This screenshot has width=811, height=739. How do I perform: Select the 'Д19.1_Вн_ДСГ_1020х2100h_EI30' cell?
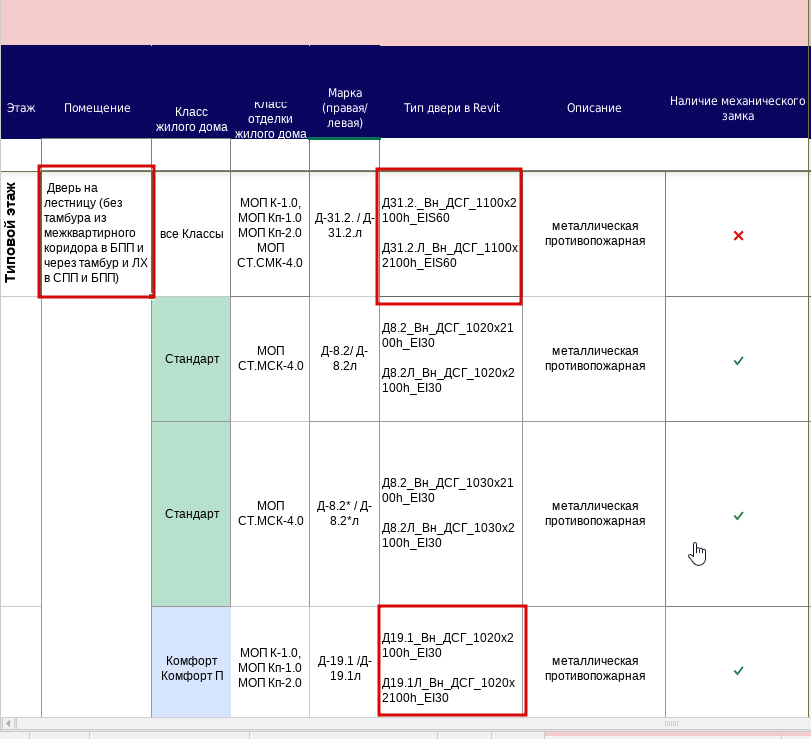(452, 662)
